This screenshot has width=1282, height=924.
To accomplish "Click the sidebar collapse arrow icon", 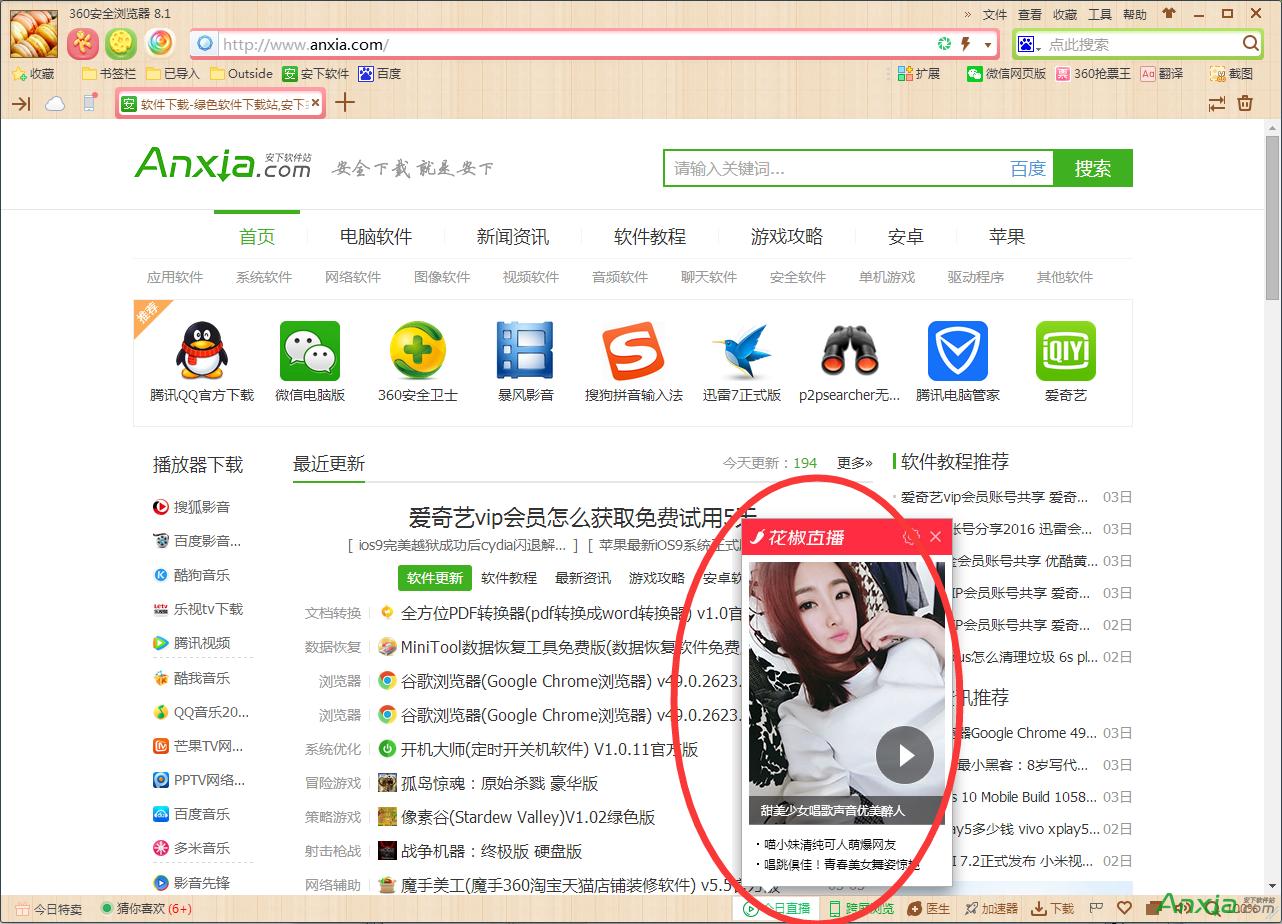I will tap(21, 103).
